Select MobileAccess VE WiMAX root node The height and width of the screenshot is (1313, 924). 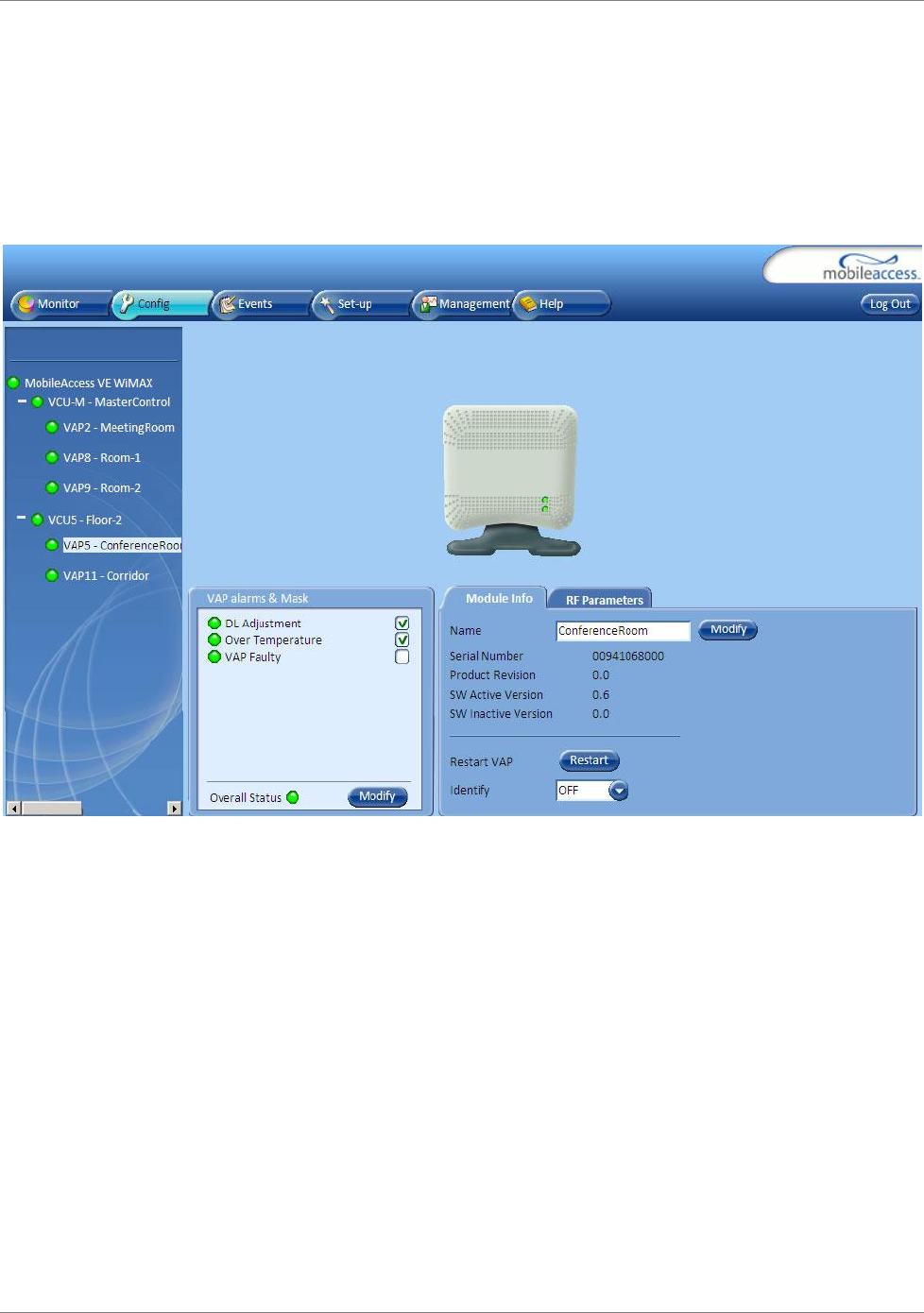(x=89, y=384)
